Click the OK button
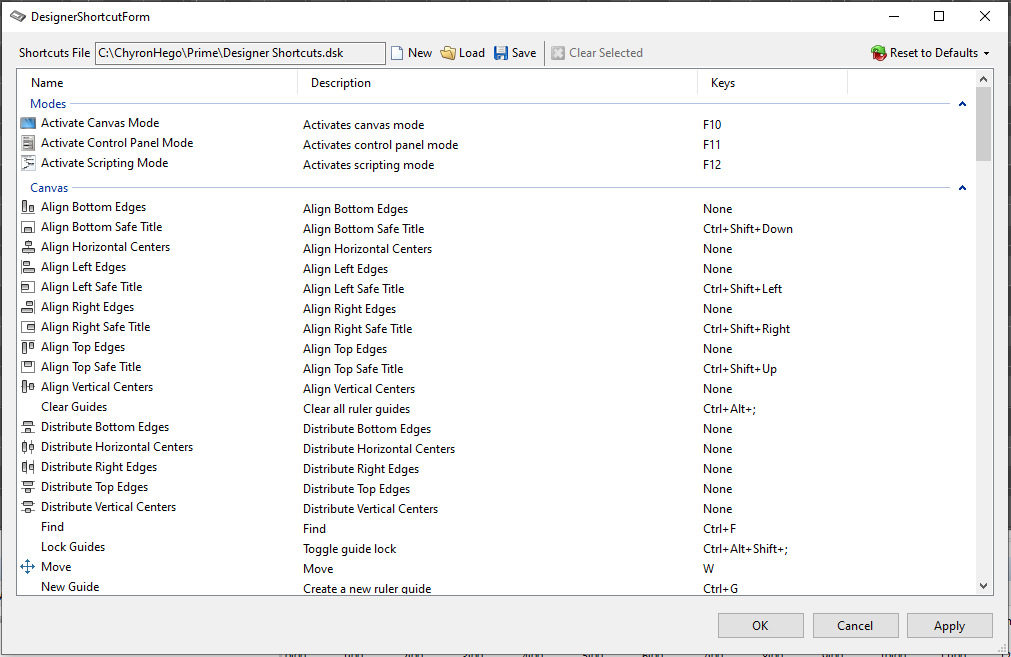Image resolution: width=1011 pixels, height=657 pixels. pyautogui.click(x=761, y=625)
